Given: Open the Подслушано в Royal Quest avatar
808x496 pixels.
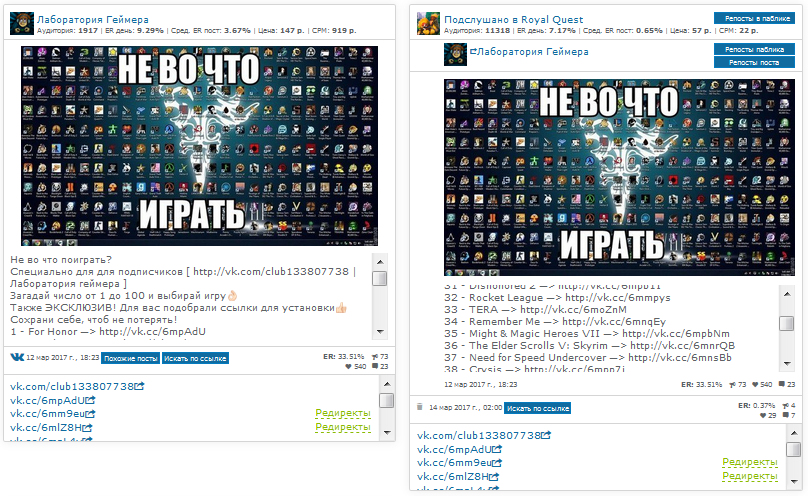Looking at the screenshot, I should [428, 24].
